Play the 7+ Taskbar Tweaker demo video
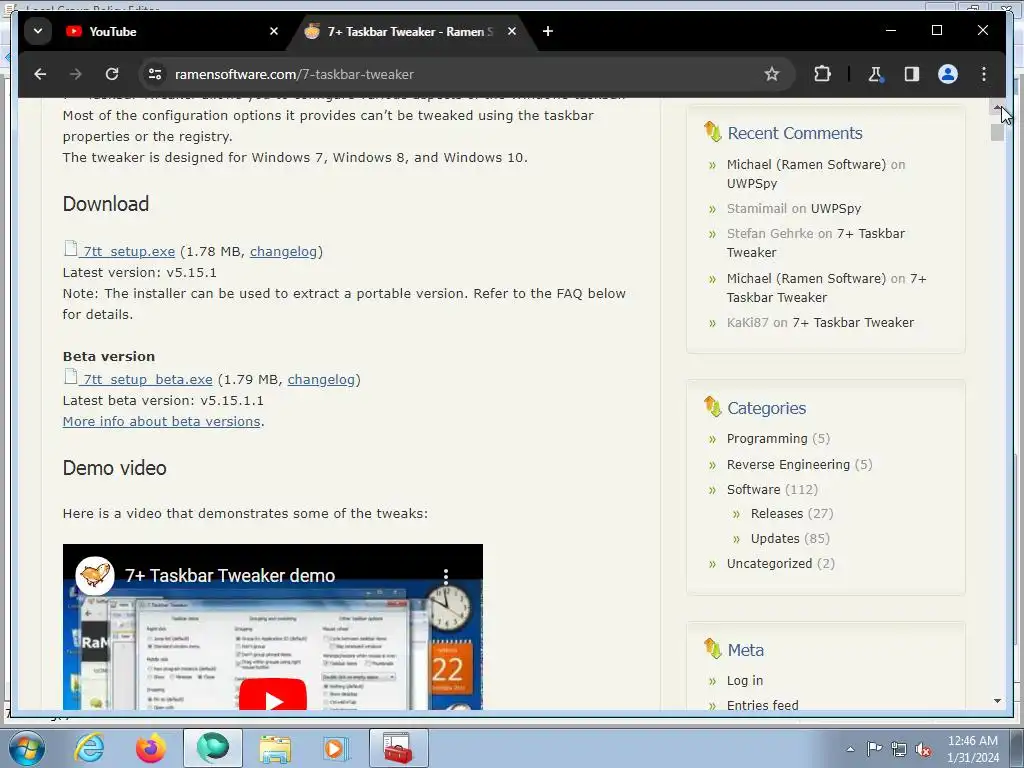Image resolution: width=1024 pixels, height=768 pixels. (x=273, y=696)
